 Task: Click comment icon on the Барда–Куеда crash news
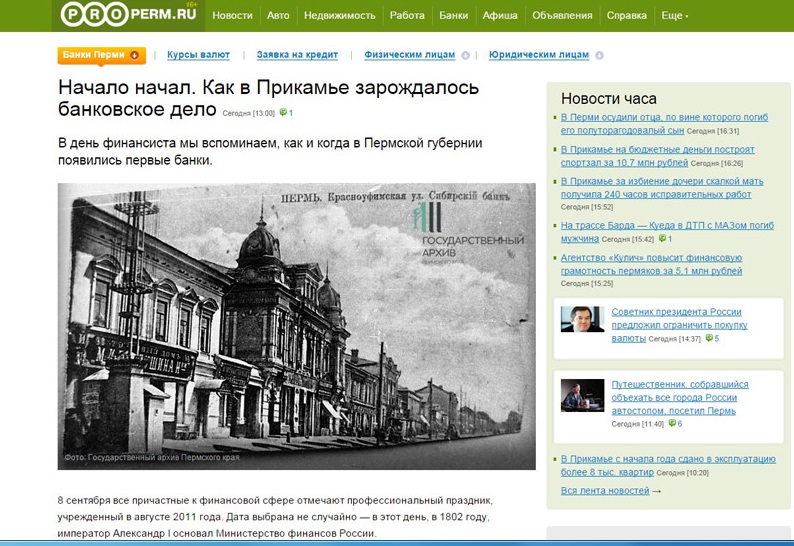660,239
